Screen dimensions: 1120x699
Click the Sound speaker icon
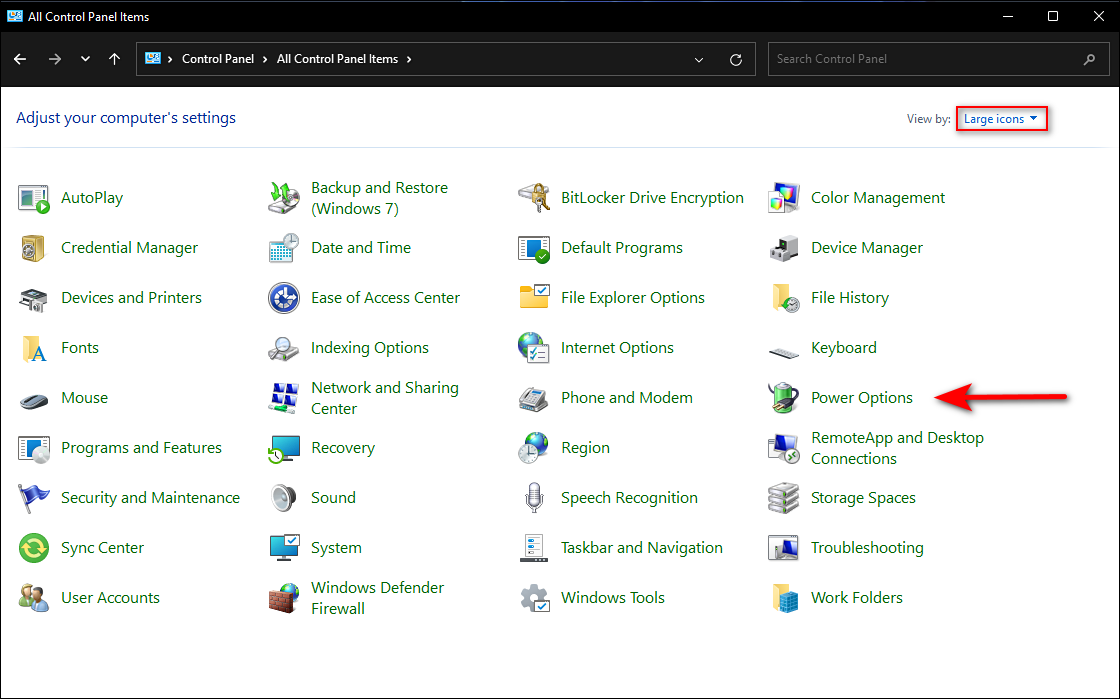pos(284,498)
